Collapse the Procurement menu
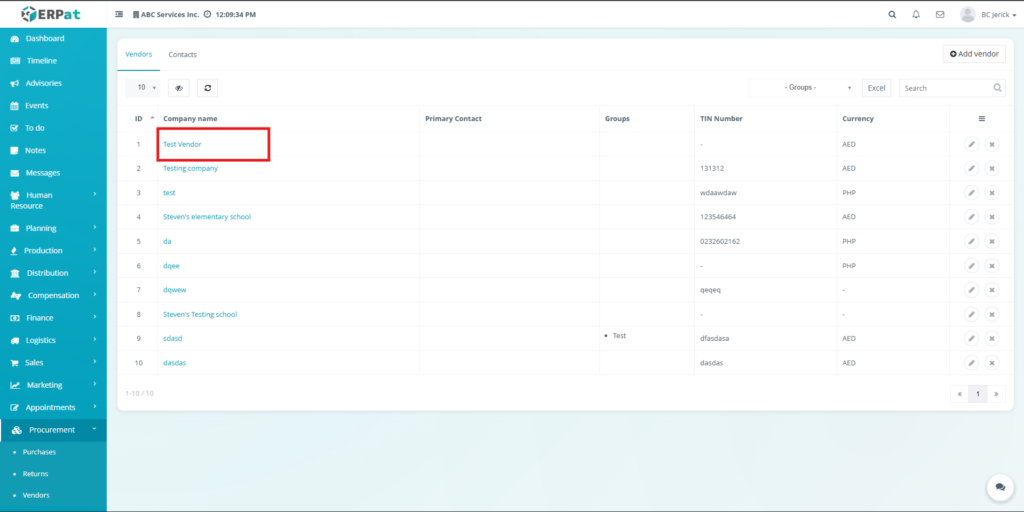The height and width of the screenshot is (512, 1024). (53, 430)
